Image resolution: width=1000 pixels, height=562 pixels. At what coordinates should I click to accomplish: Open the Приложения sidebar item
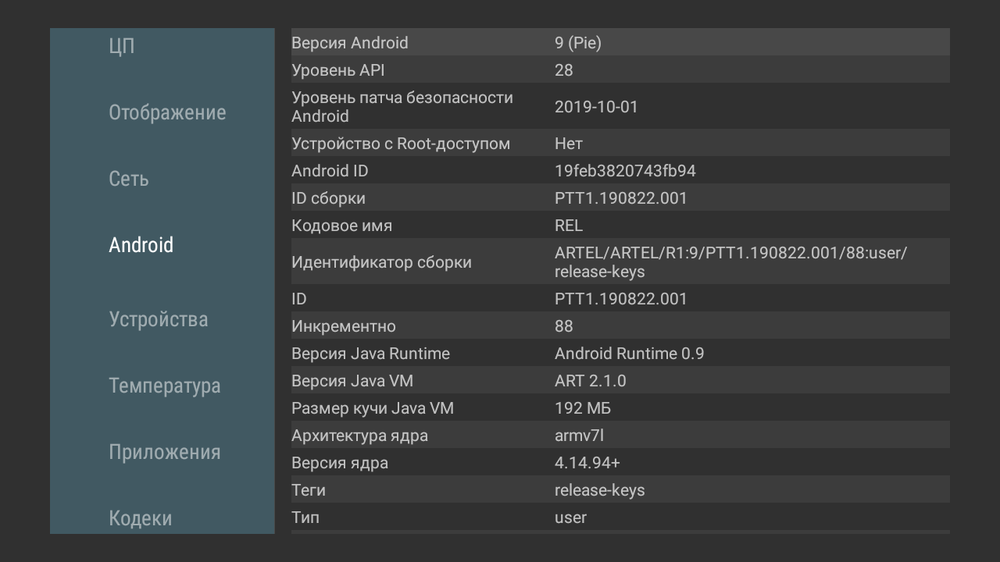164,452
